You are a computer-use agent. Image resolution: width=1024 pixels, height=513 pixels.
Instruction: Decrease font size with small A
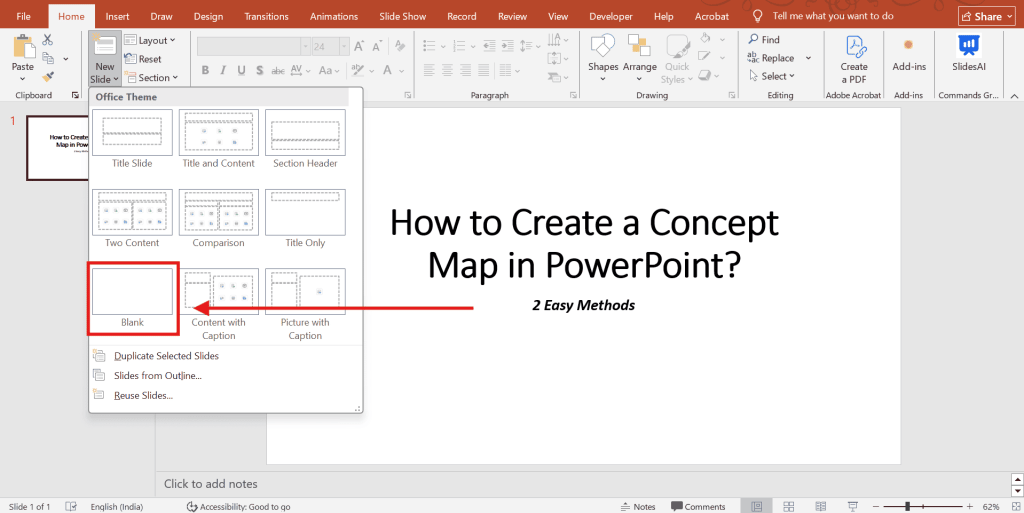click(x=378, y=46)
